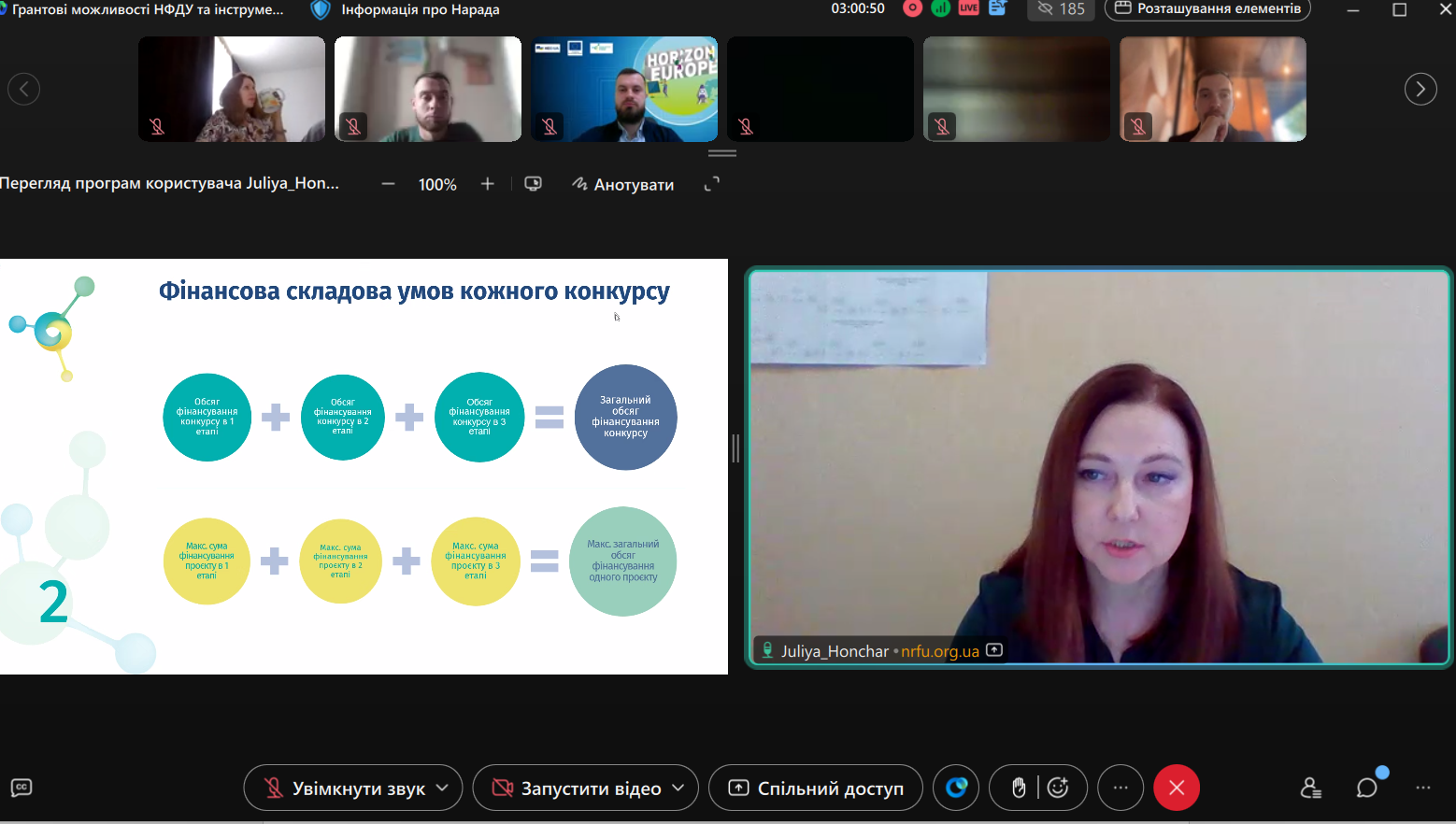The height and width of the screenshot is (824, 1456).
Task: Start camera with Запустити відео
Action: (x=575, y=788)
